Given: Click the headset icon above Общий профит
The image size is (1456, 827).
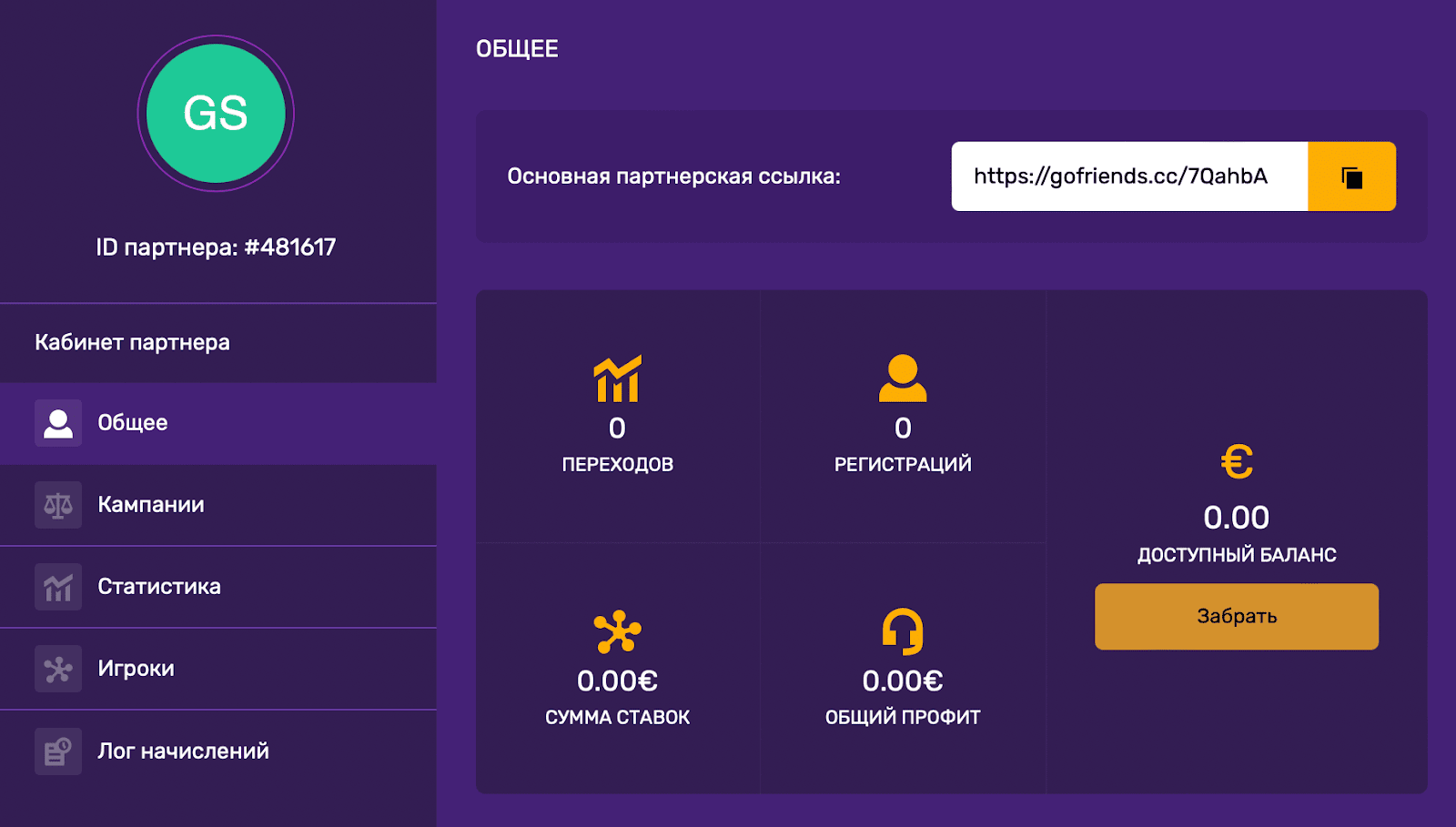Looking at the screenshot, I should click(x=902, y=631).
